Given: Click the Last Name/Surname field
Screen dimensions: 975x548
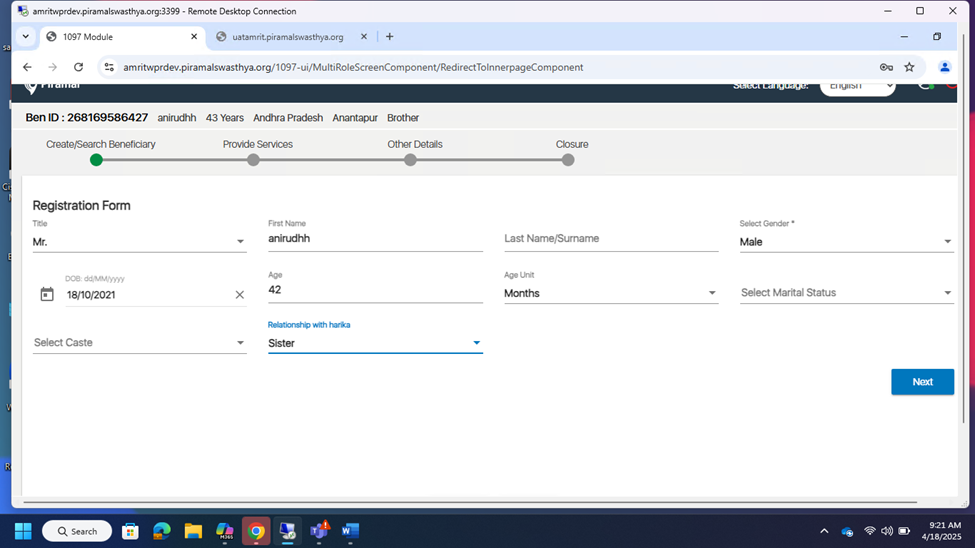Looking at the screenshot, I should click(611, 239).
